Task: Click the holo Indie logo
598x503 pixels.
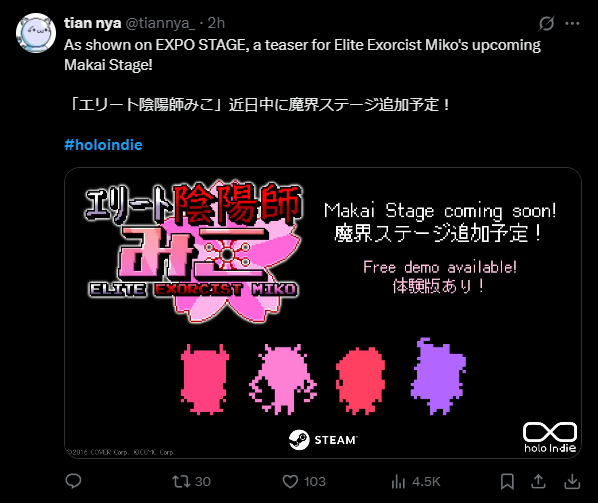Action: (x=550, y=437)
